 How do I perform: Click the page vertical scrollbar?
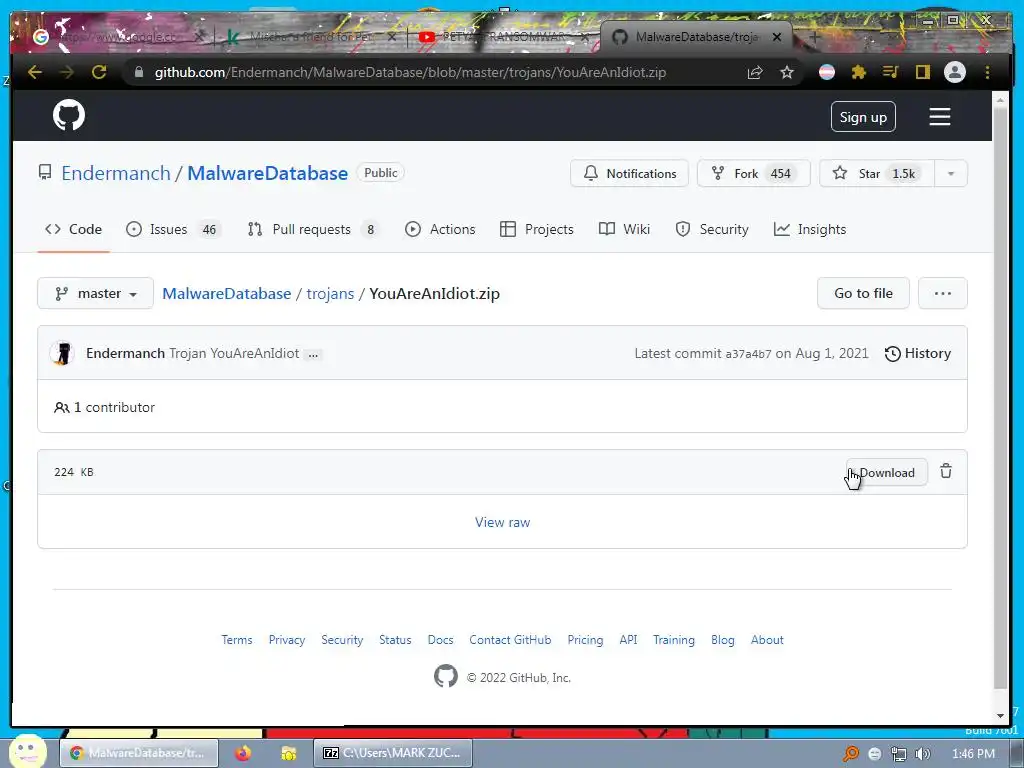[1000, 397]
